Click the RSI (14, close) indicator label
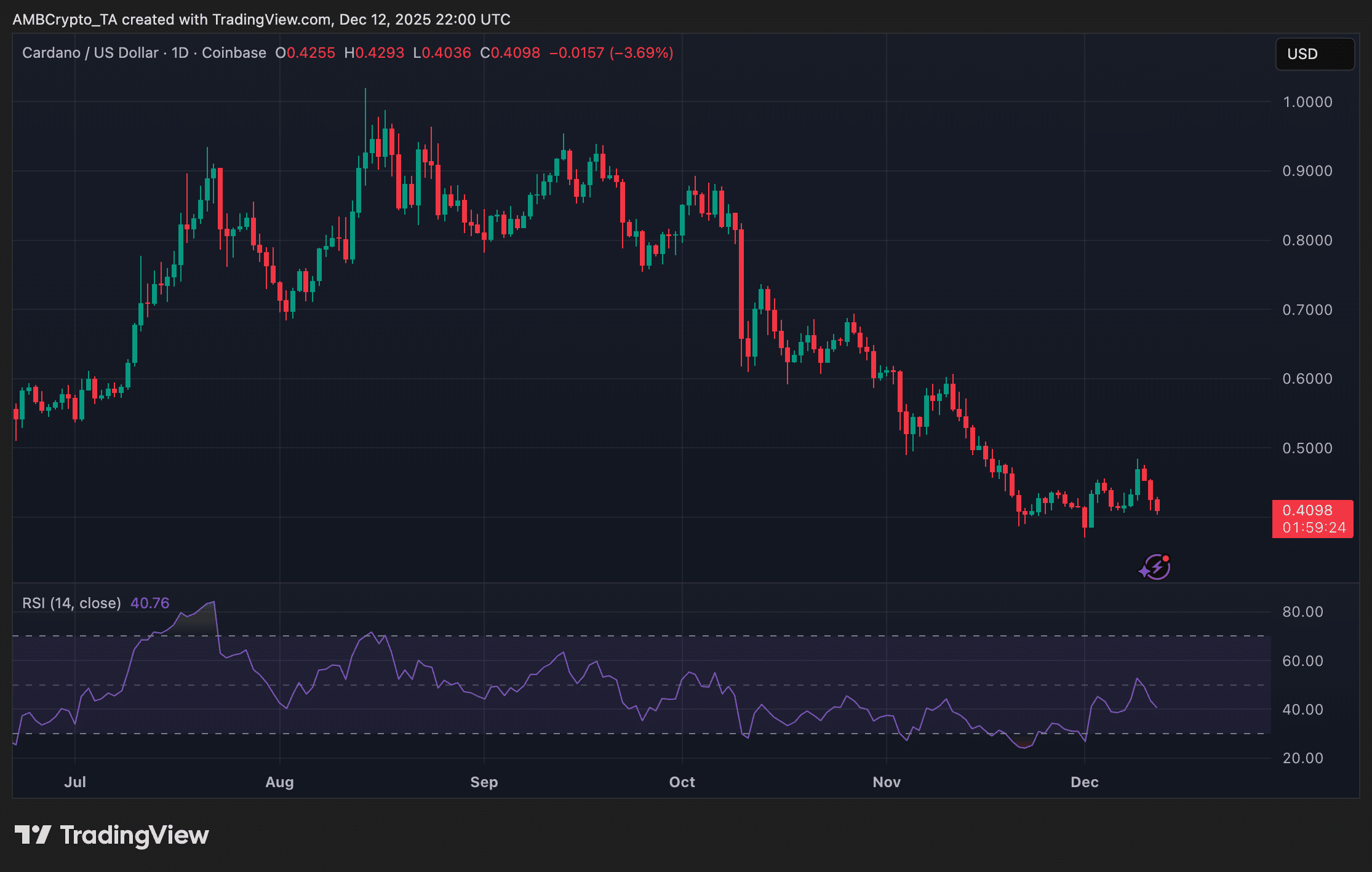Screen dimensions: 1372x872 (x=71, y=603)
